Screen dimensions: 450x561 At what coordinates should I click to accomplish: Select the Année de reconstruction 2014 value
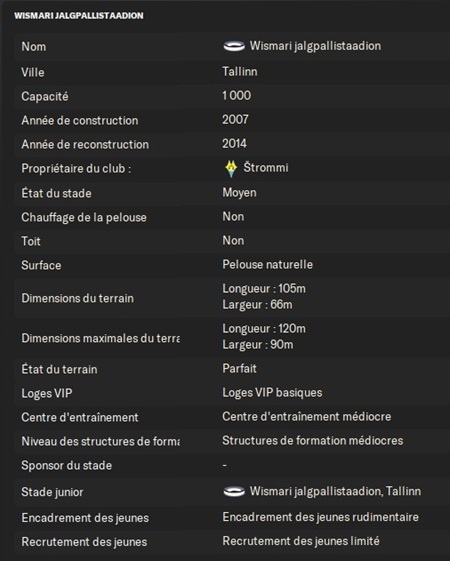pos(234,144)
